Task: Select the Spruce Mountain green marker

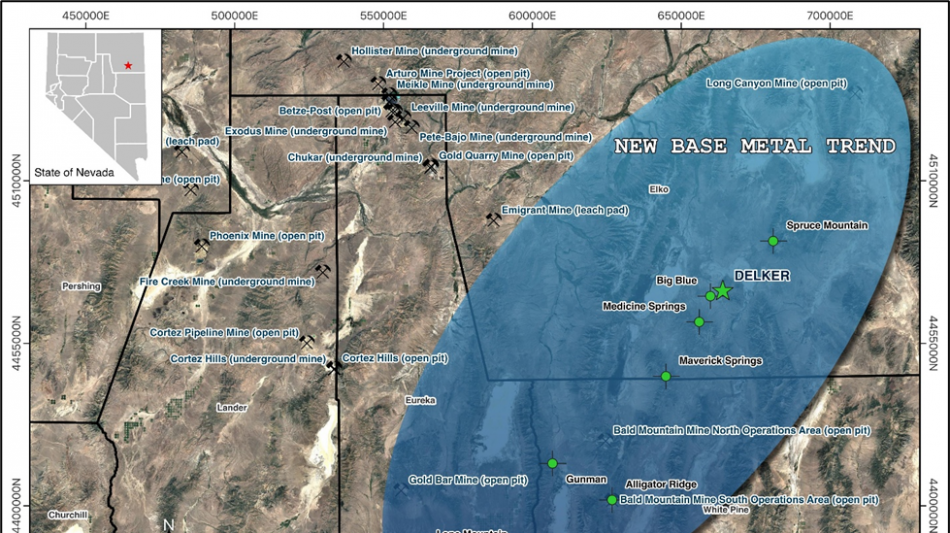Action: point(773,240)
